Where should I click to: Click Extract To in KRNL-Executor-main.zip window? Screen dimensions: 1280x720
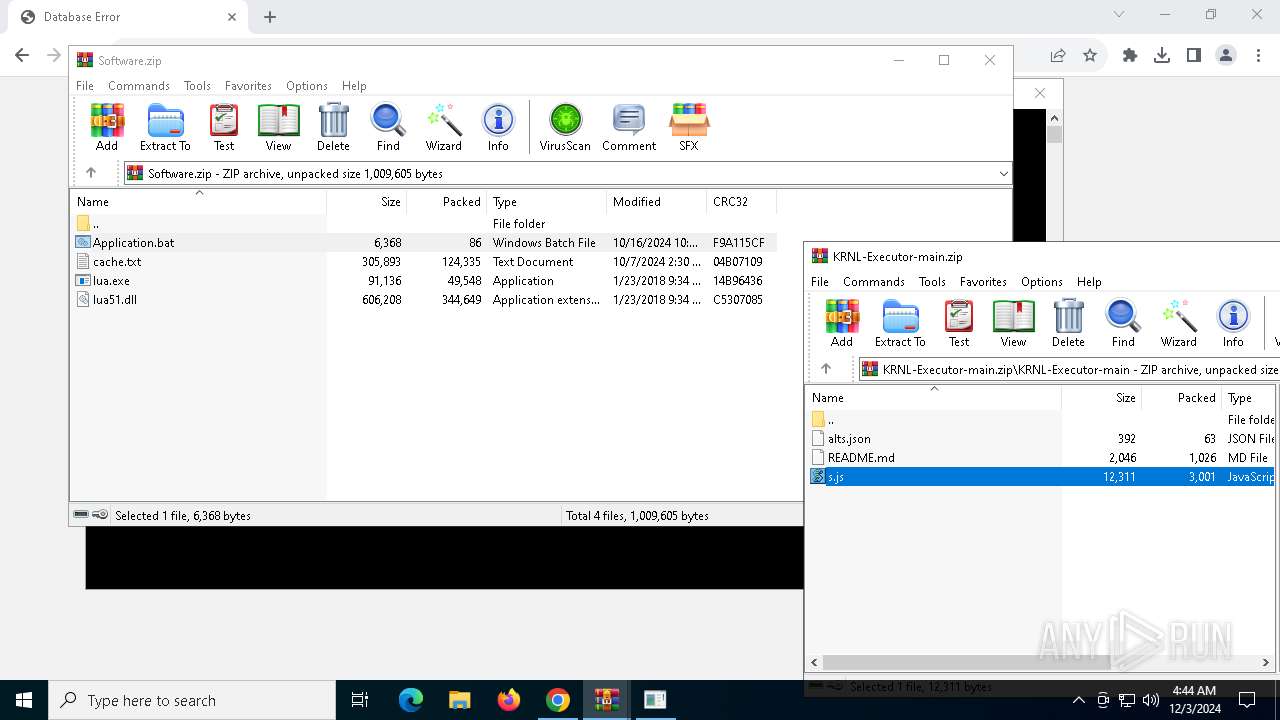pyautogui.click(x=900, y=323)
